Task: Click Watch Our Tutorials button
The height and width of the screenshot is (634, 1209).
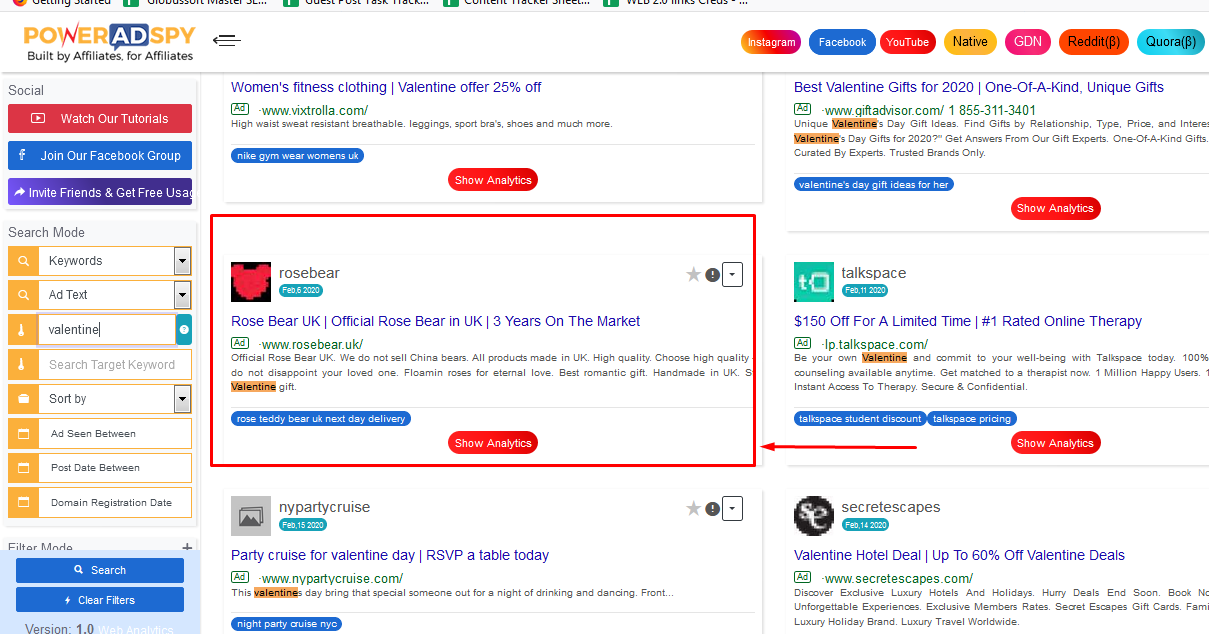Action: click(100, 118)
